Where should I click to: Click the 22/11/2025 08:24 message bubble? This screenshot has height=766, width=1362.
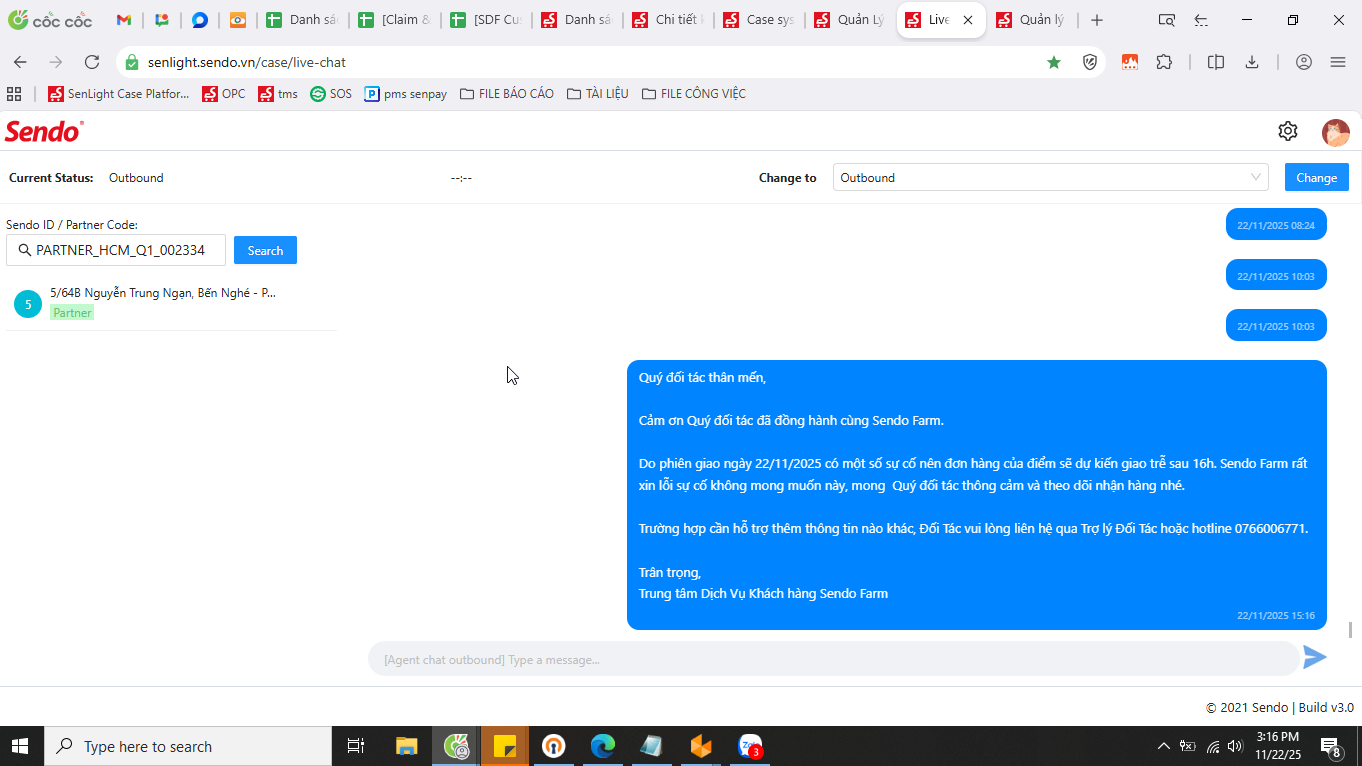(x=1276, y=224)
